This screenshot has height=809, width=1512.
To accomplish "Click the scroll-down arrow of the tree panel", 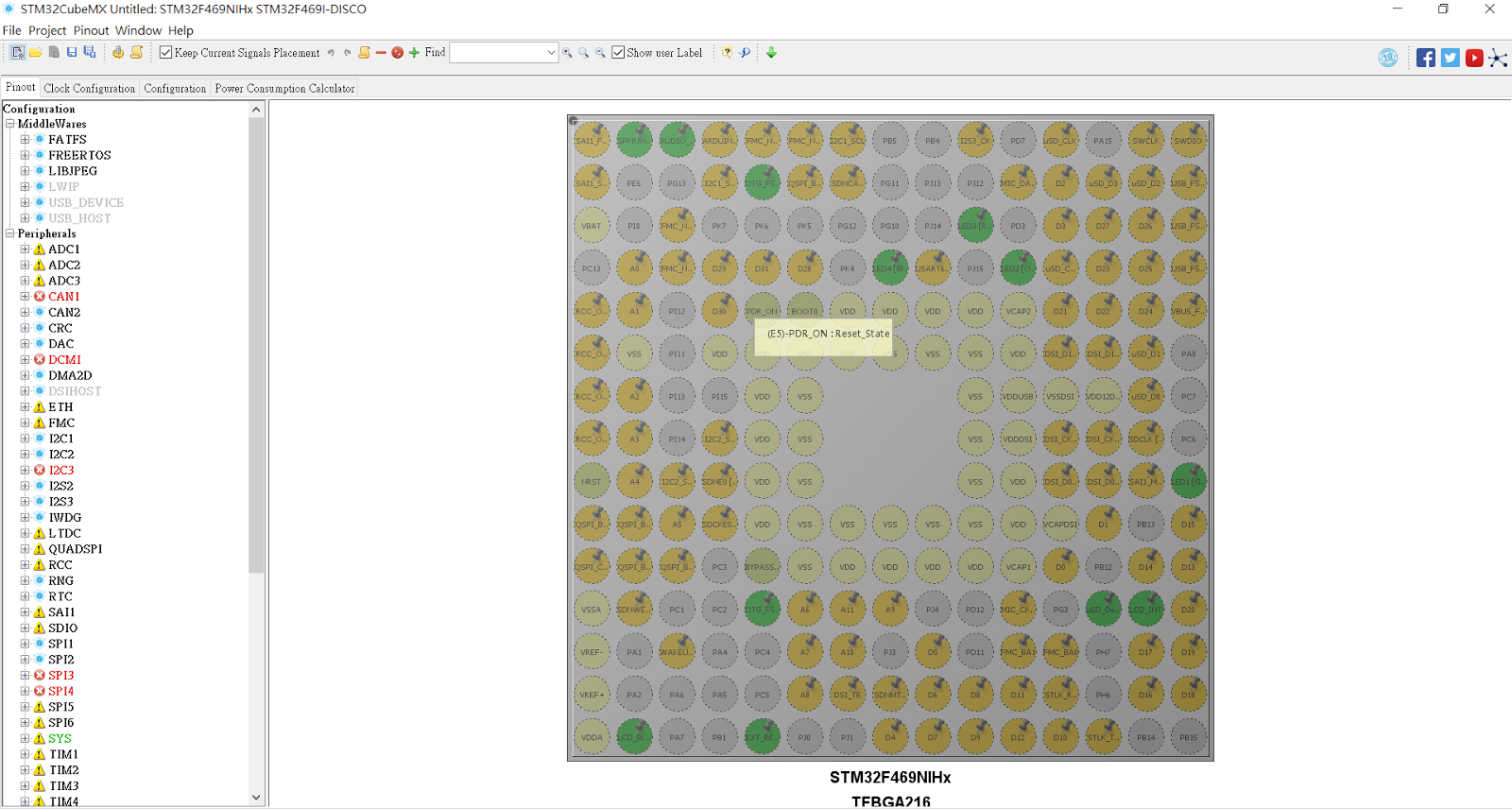I will coord(256,798).
